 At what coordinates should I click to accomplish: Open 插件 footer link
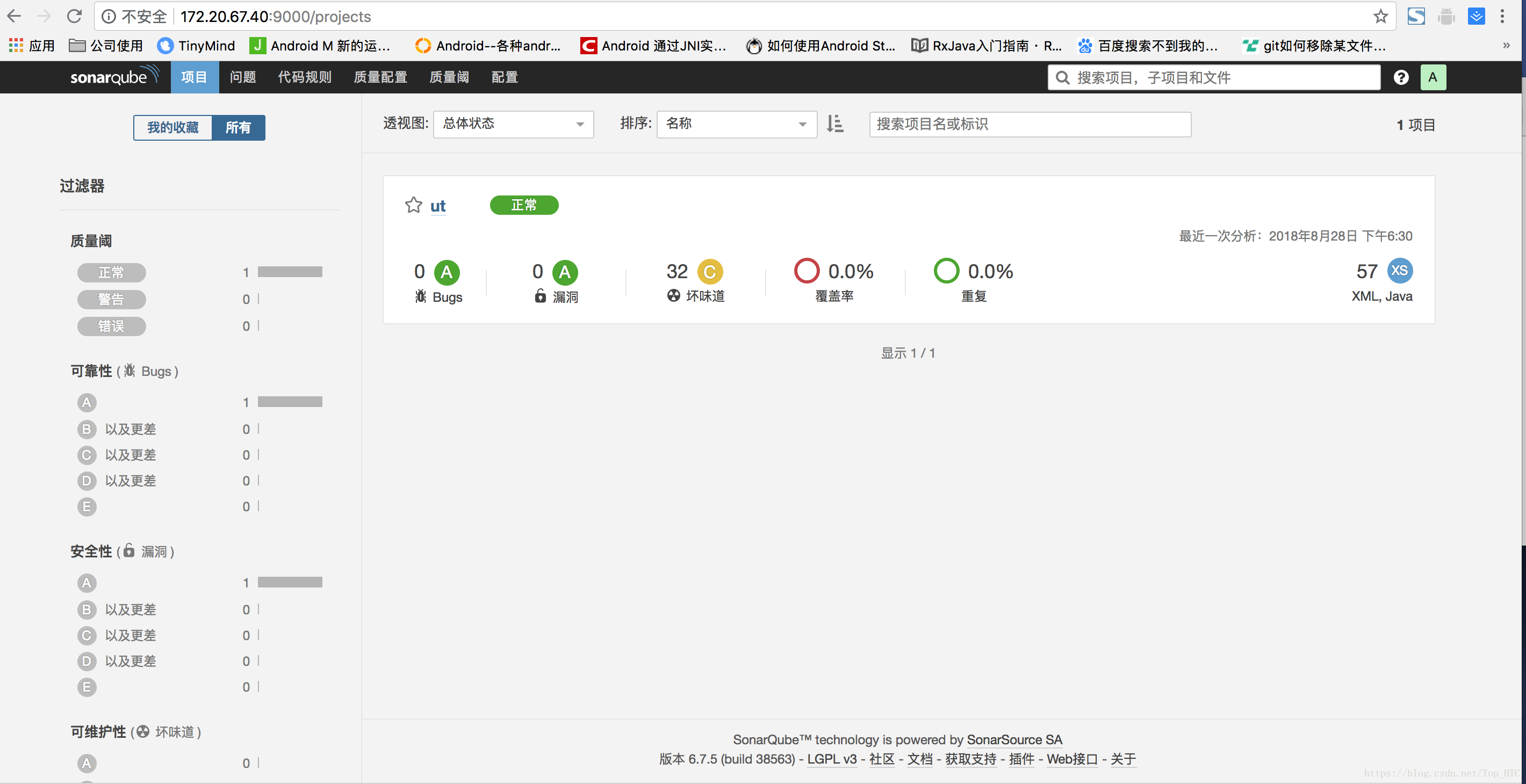(x=1021, y=759)
